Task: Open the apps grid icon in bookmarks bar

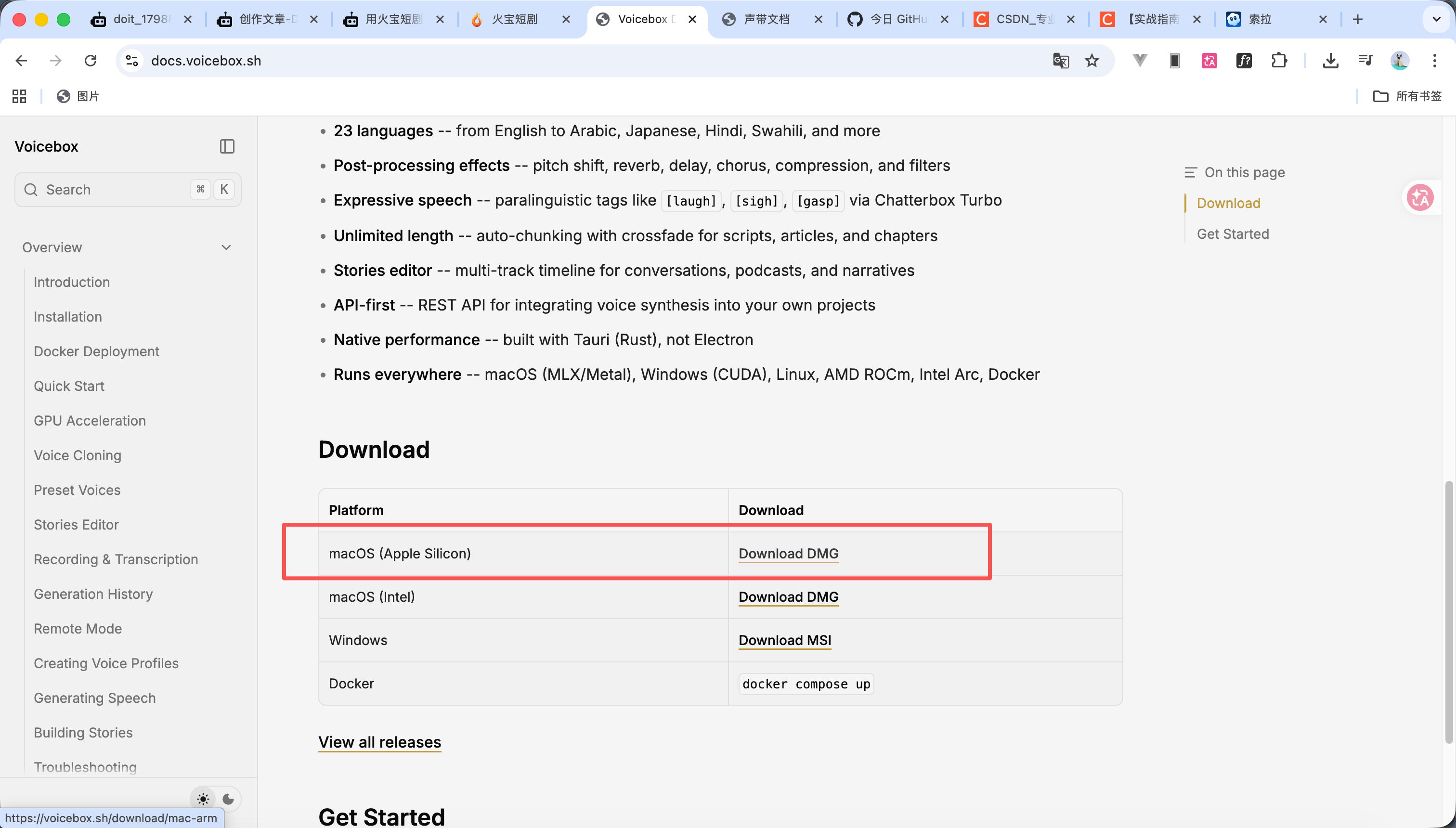Action: click(19, 96)
